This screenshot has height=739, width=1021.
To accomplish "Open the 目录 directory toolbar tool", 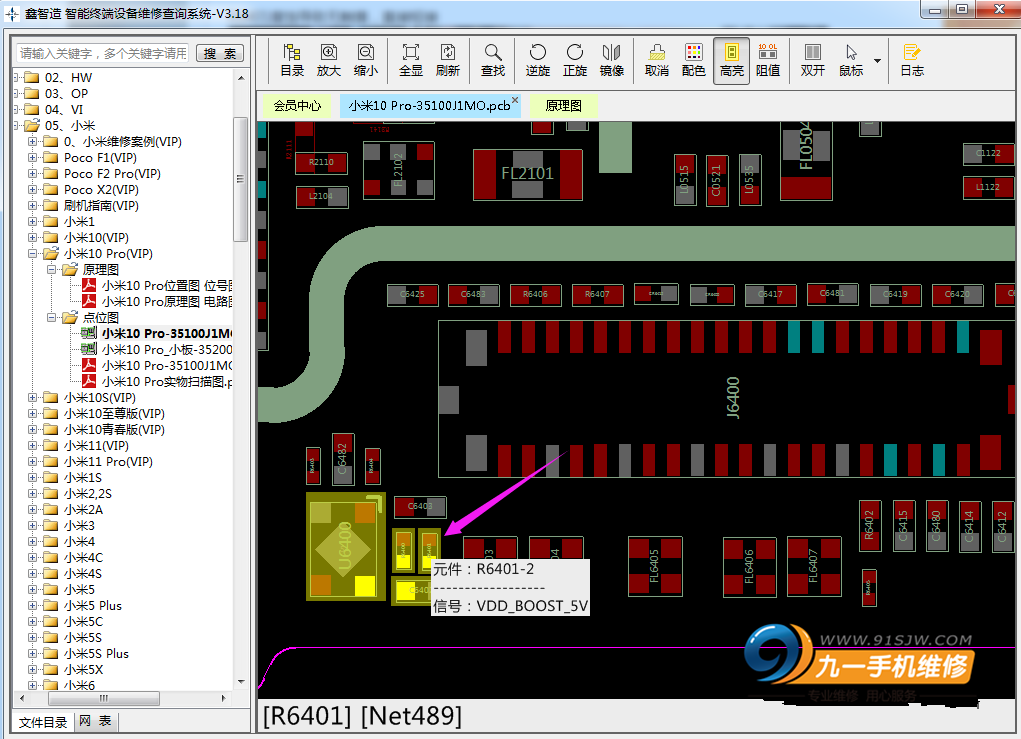I will pos(292,61).
